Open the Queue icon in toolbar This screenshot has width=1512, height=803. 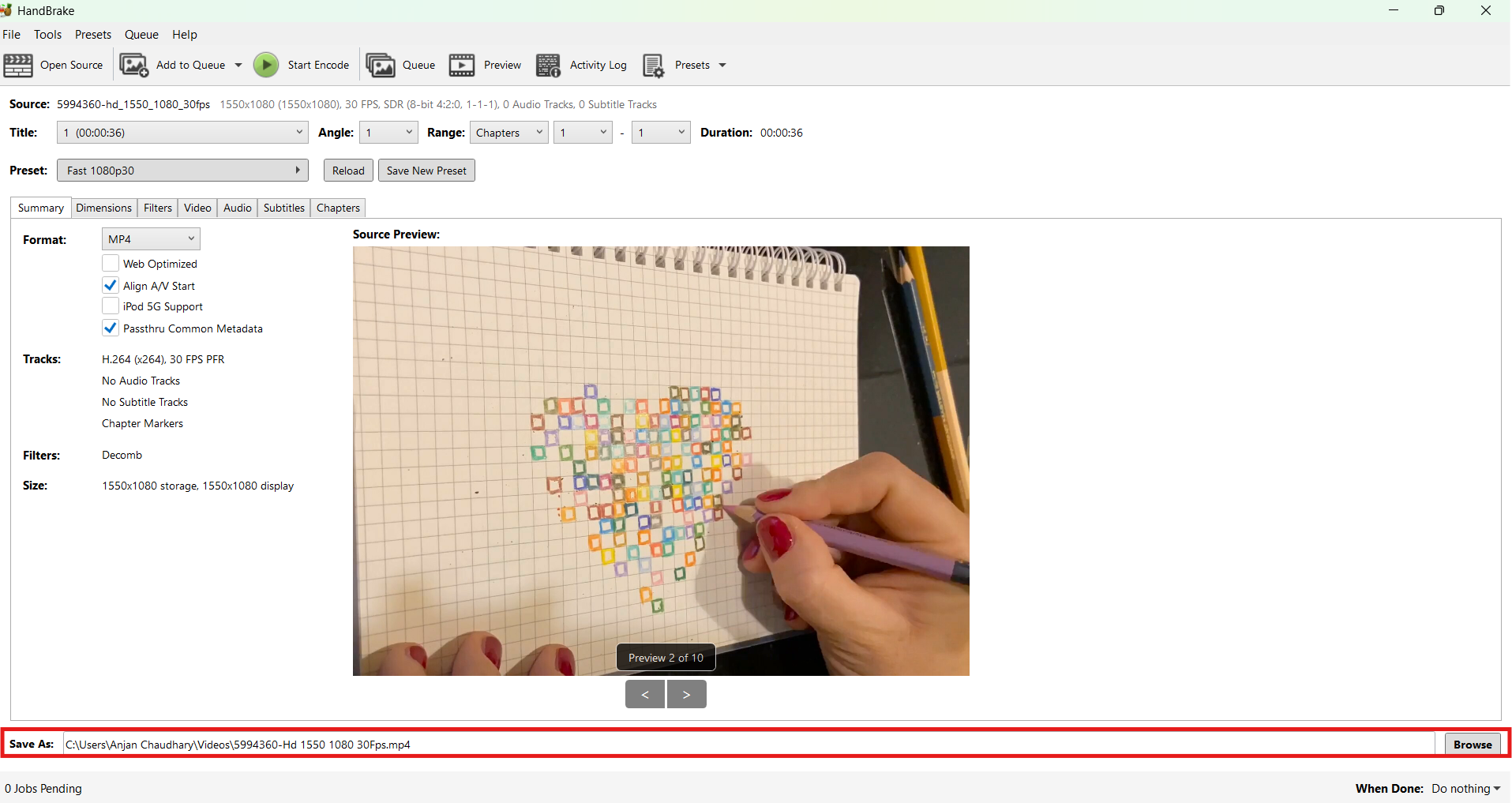[x=381, y=66]
